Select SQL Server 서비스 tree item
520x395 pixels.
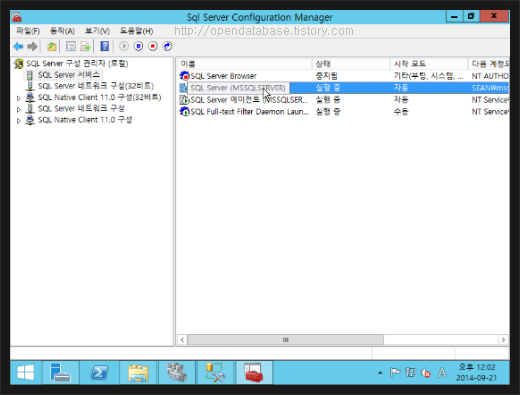pyautogui.click(x=69, y=75)
